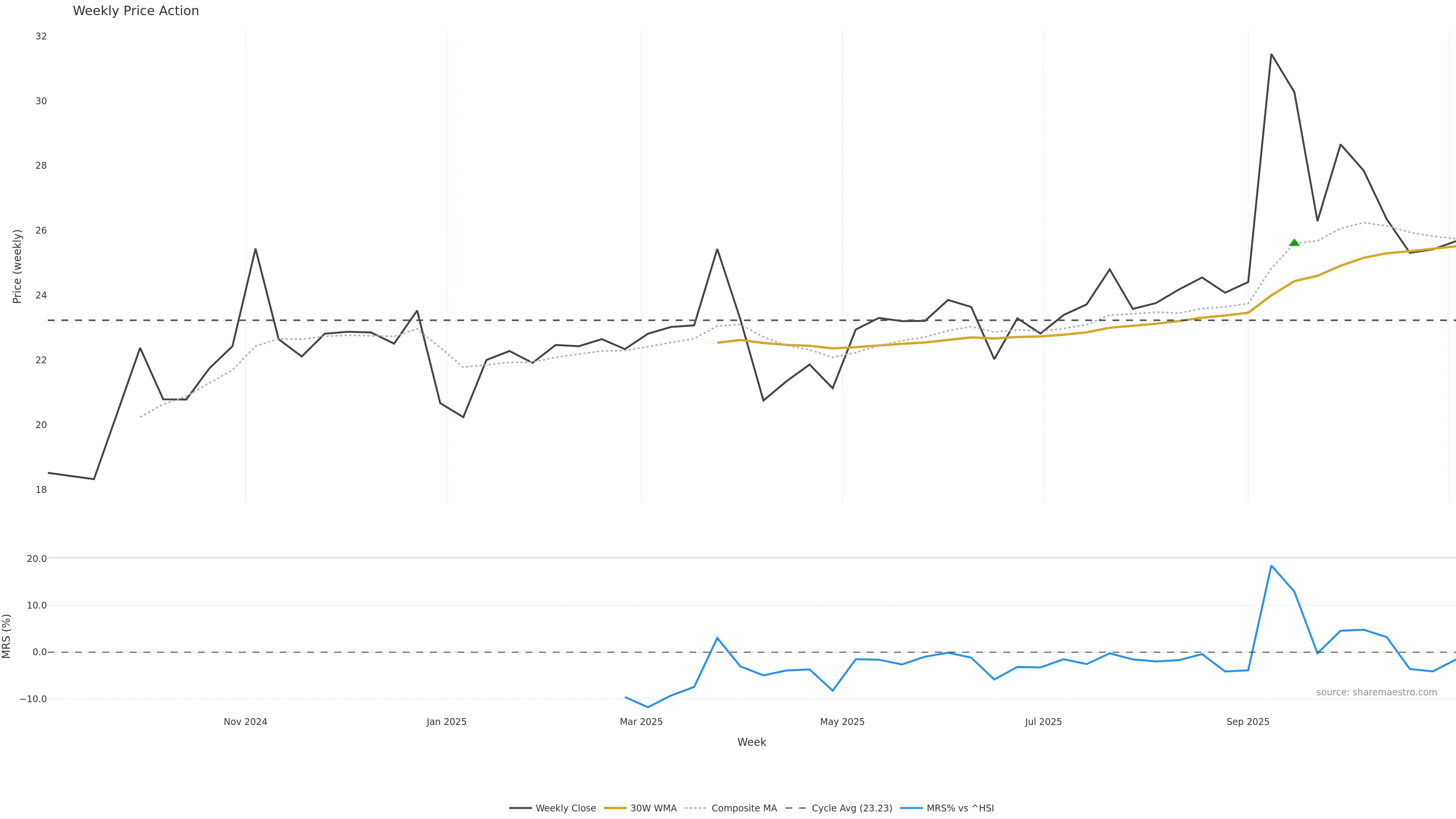Select the Nov 2024 x-axis label
The image size is (1456, 819).
click(245, 722)
